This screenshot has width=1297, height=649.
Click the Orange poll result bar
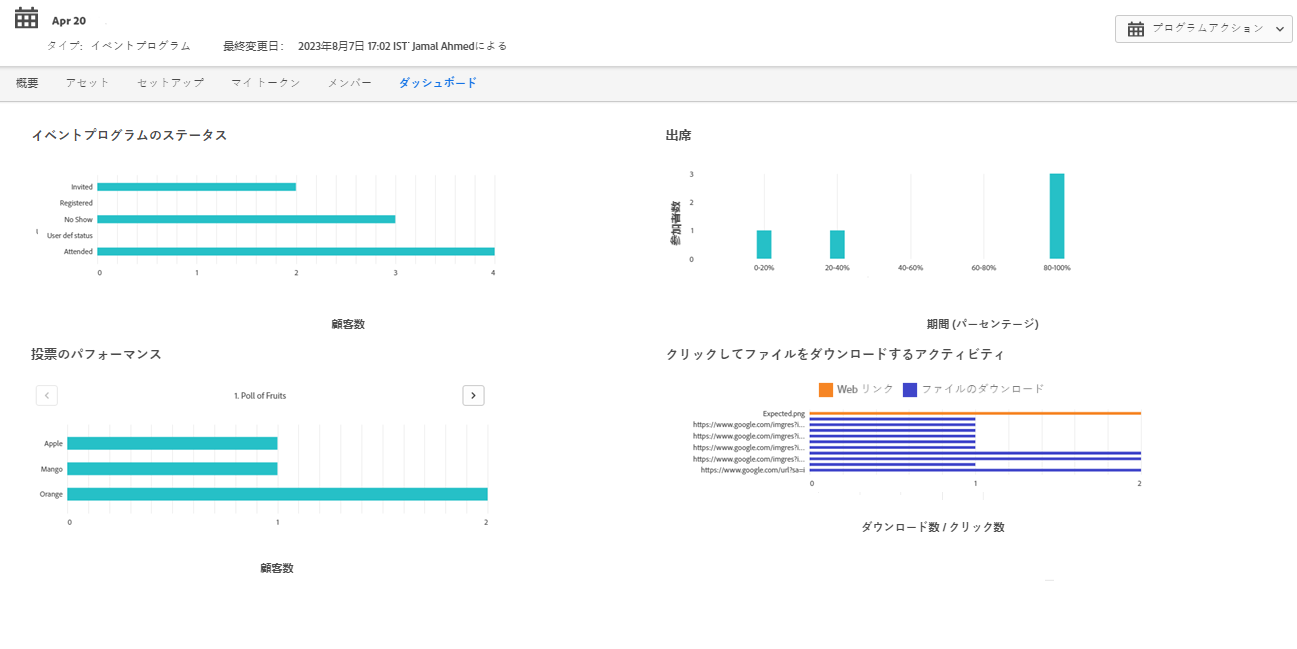pos(277,494)
